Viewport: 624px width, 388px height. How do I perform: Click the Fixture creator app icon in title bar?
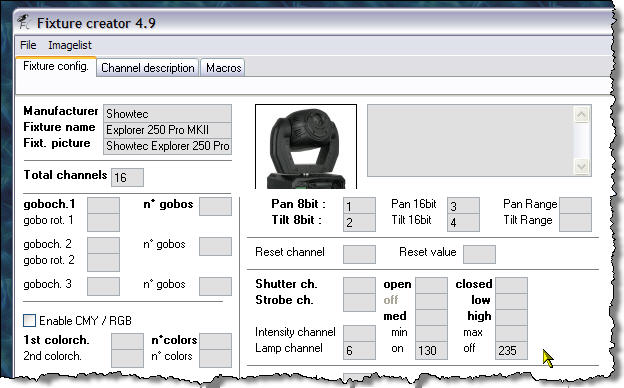pyautogui.click(x=23, y=22)
